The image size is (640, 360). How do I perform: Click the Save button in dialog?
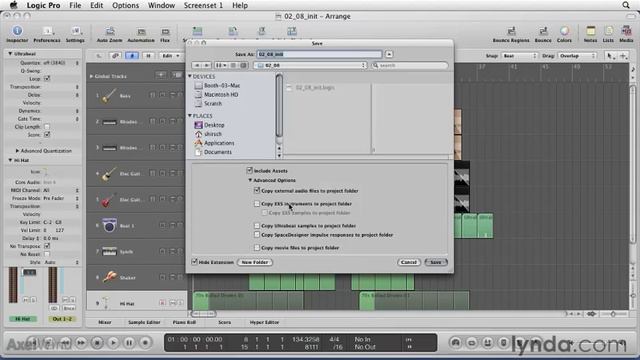[x=436, y=262]
